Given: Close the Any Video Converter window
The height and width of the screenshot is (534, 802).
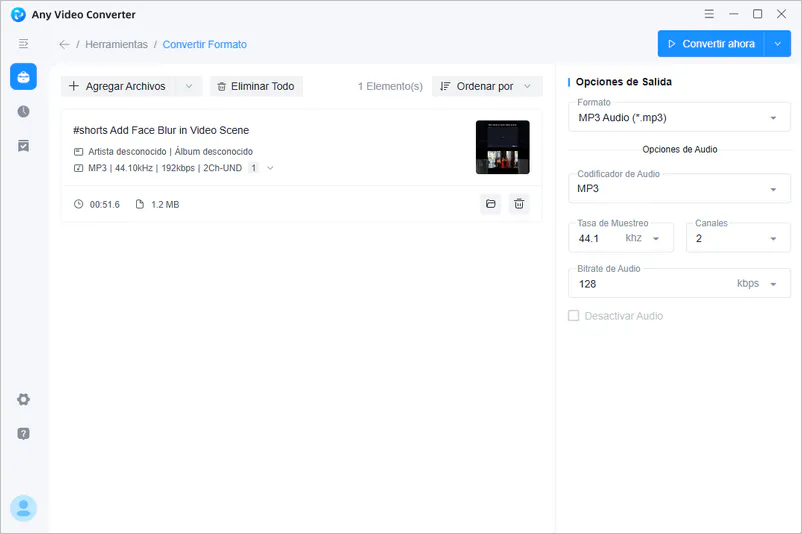Looking at the screenshot, I should click(x=782, y=14).
